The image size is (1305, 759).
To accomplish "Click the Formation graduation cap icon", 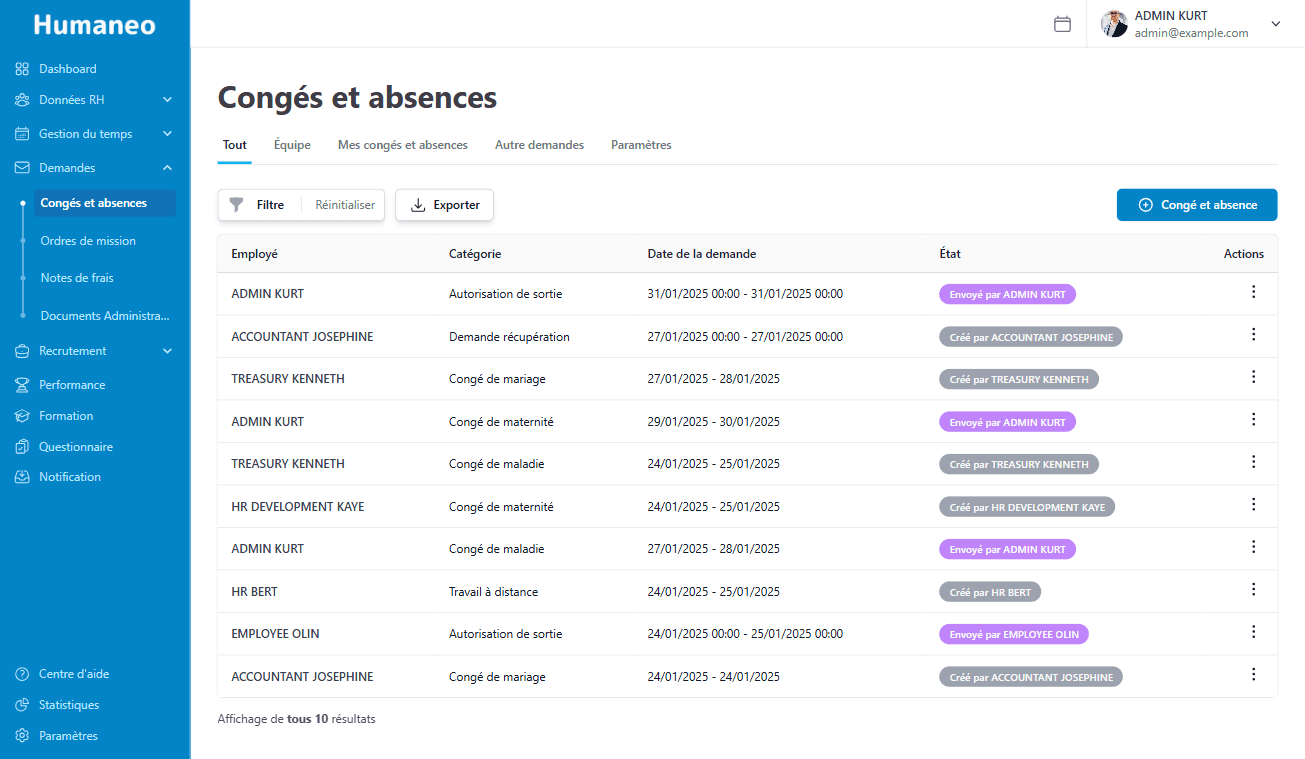I will tap(22, 416).
